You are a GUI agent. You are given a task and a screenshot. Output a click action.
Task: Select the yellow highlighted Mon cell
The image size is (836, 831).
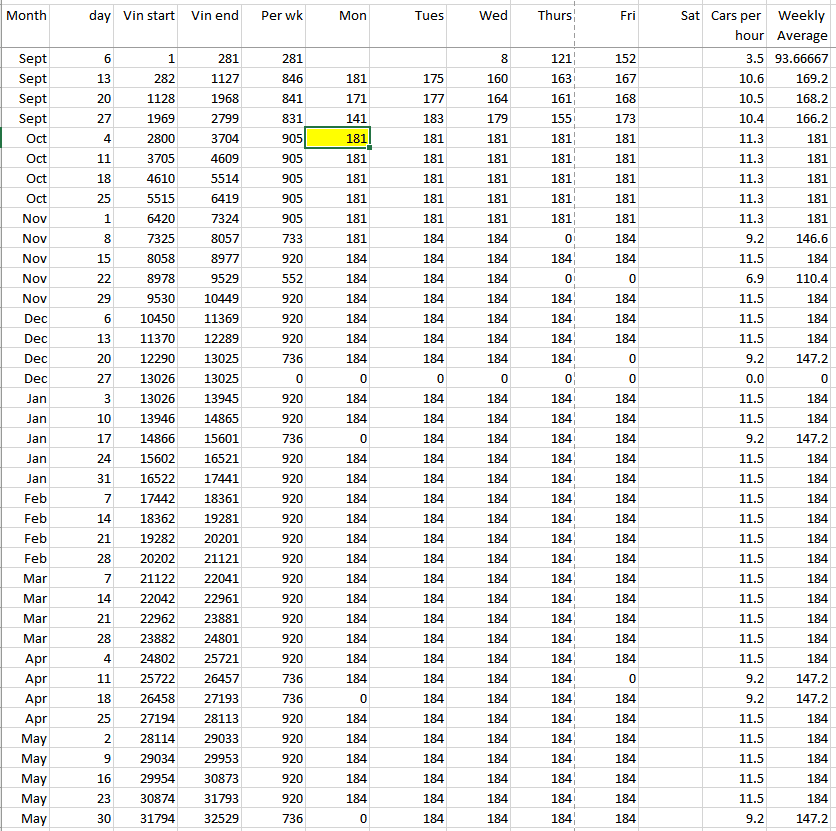click(x=338, y=138)
